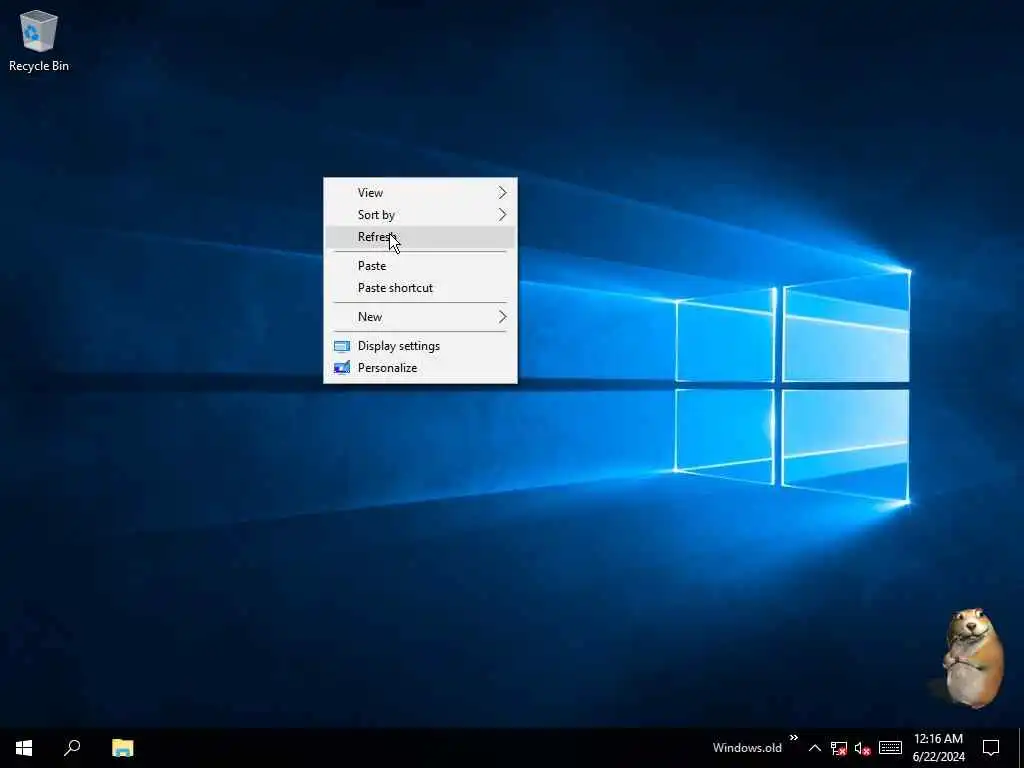The height and width of the screenshot is (768, 1024).
Task: Open the Sort by submenu
Action: 420,215
